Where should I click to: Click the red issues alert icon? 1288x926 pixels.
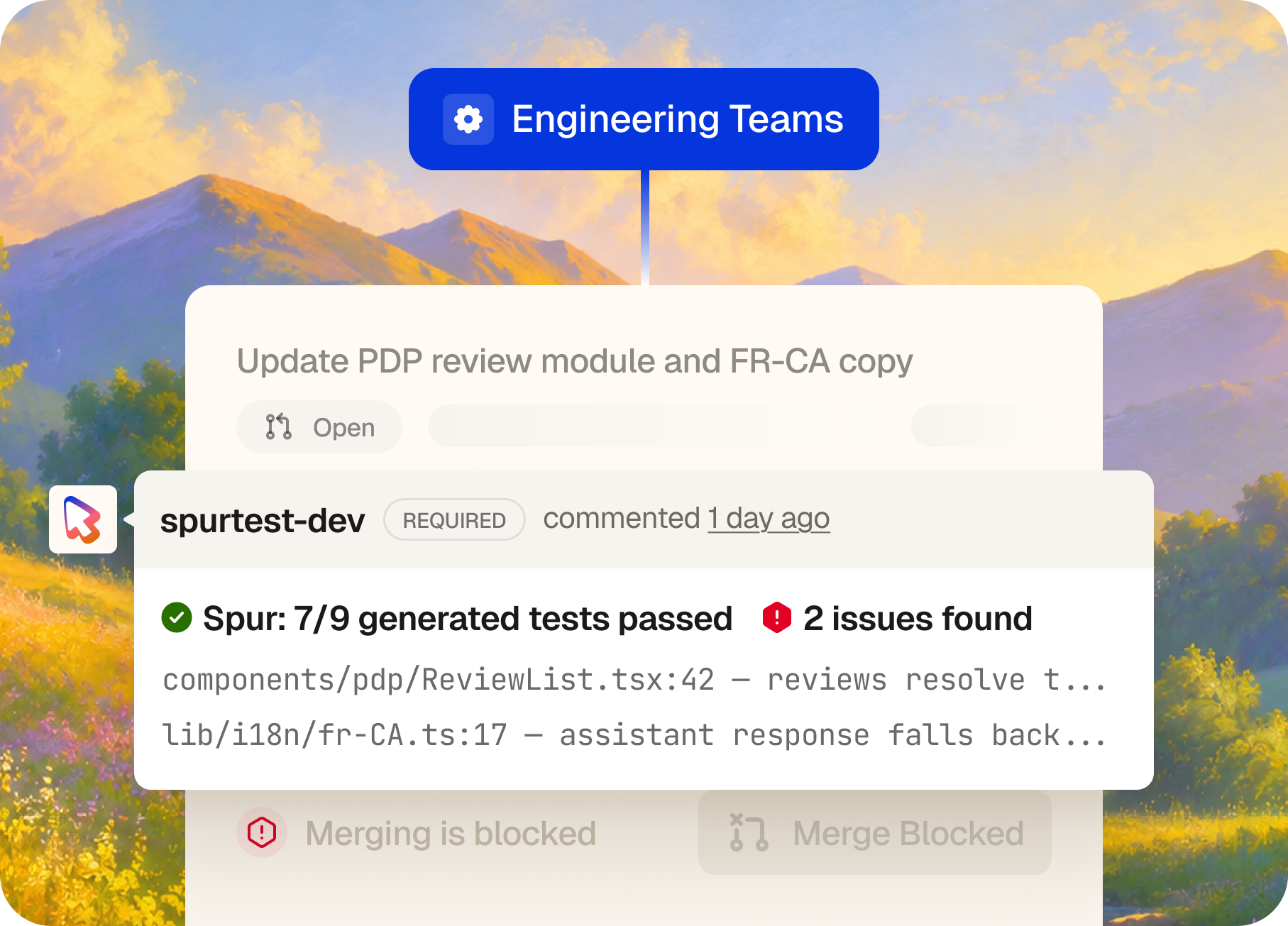tap(777, 617)
